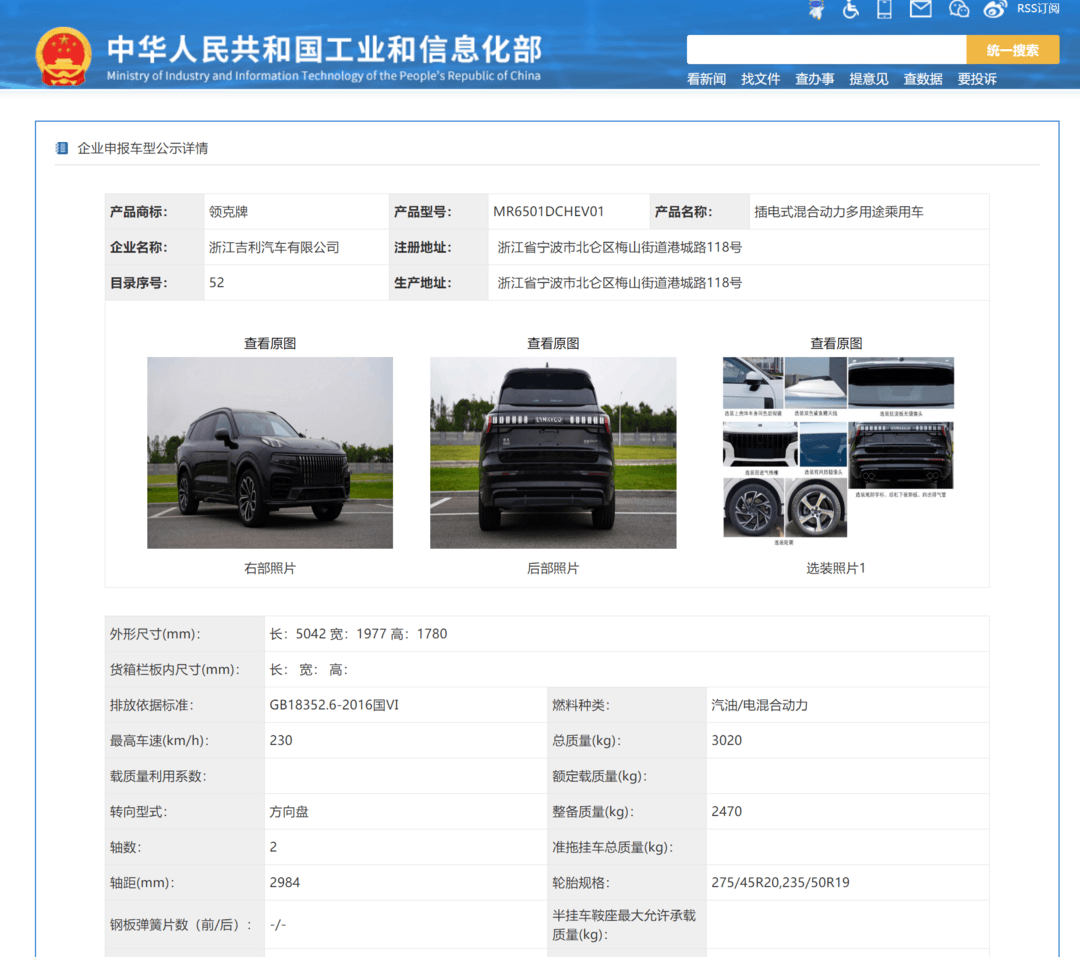Click the 最高车速(km/h) row label
The image size is (1080, 957).
click(x=159, y=741)
